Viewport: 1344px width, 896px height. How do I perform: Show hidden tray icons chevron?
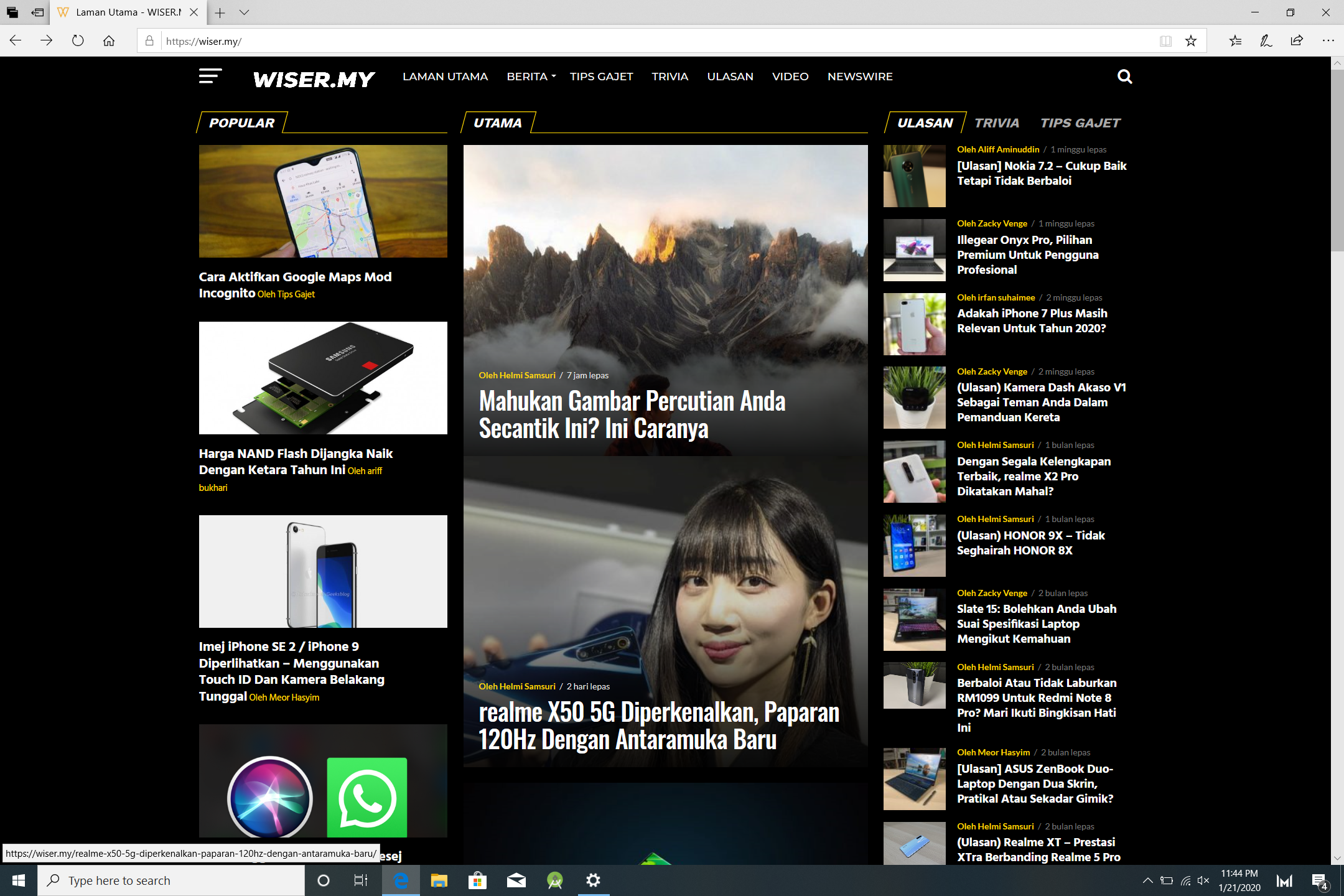1147,880
